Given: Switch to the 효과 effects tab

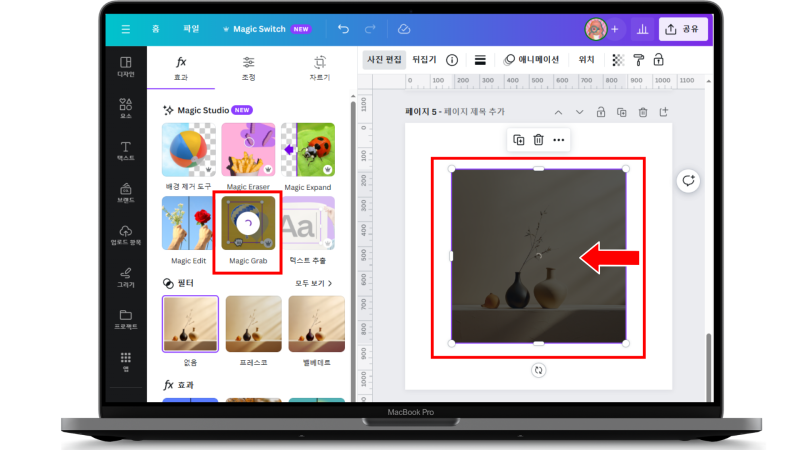Looking at the screenshot, I should 181,68.
